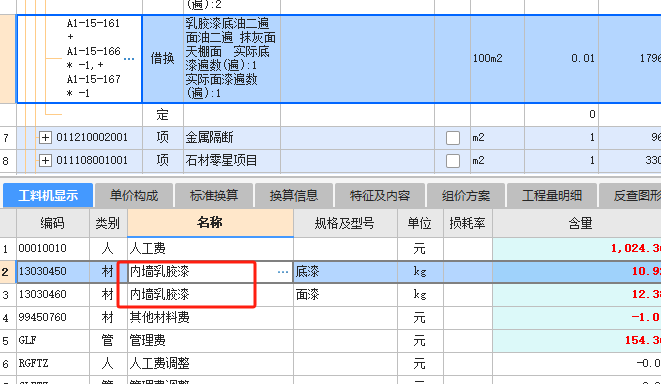Viewport: 661px width, 384px height.
Task: Switch to the 工料机显示 tab
Action: (48, 195)
